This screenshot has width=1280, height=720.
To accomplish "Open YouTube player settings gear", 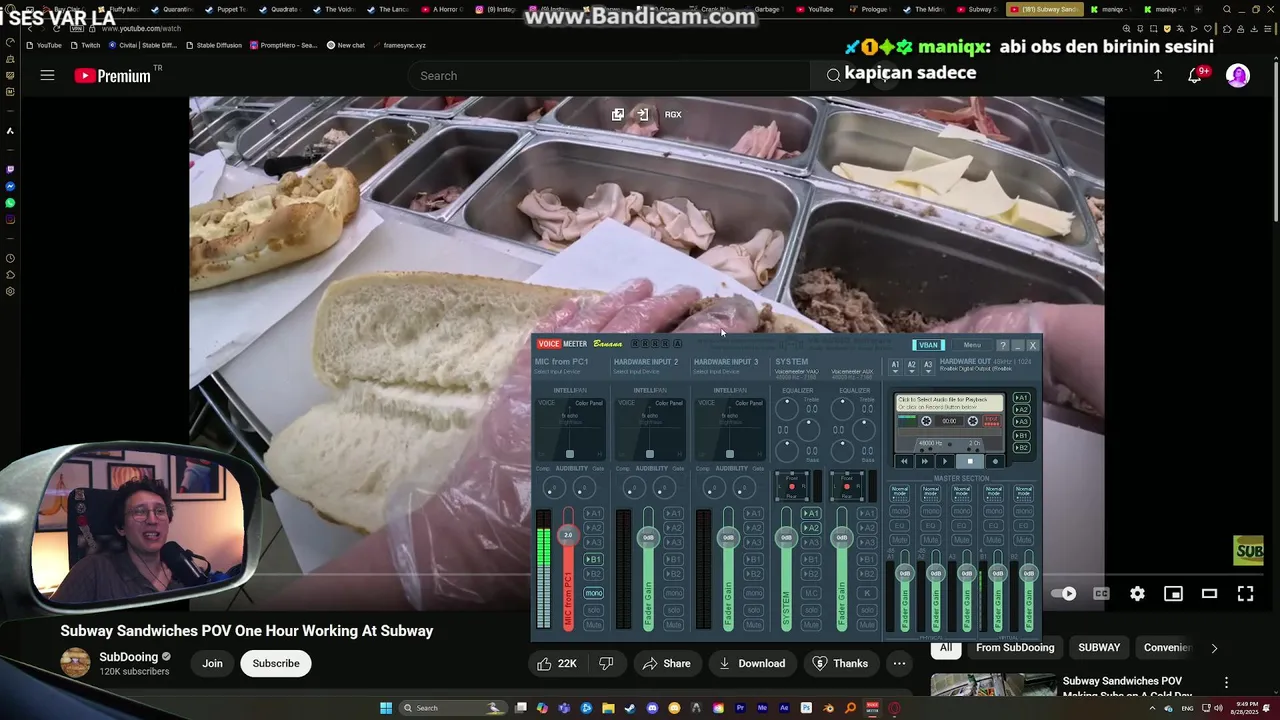I will click(x=1137, y=593).
